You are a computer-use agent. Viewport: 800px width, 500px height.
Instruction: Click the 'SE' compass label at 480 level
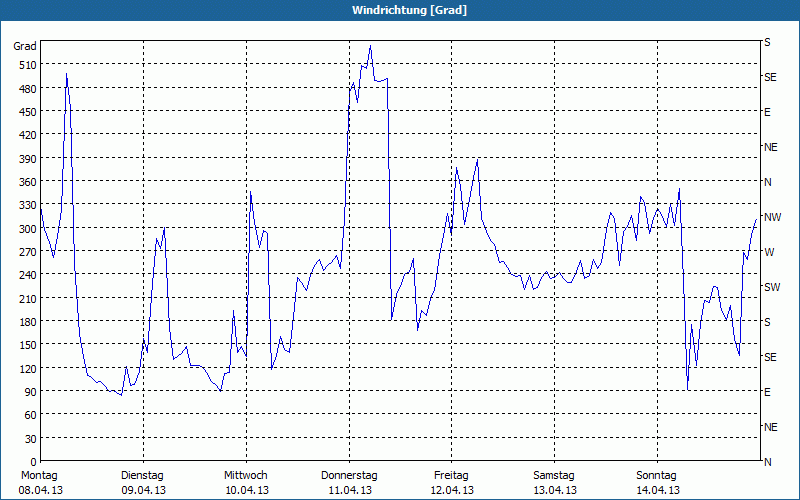770,78
